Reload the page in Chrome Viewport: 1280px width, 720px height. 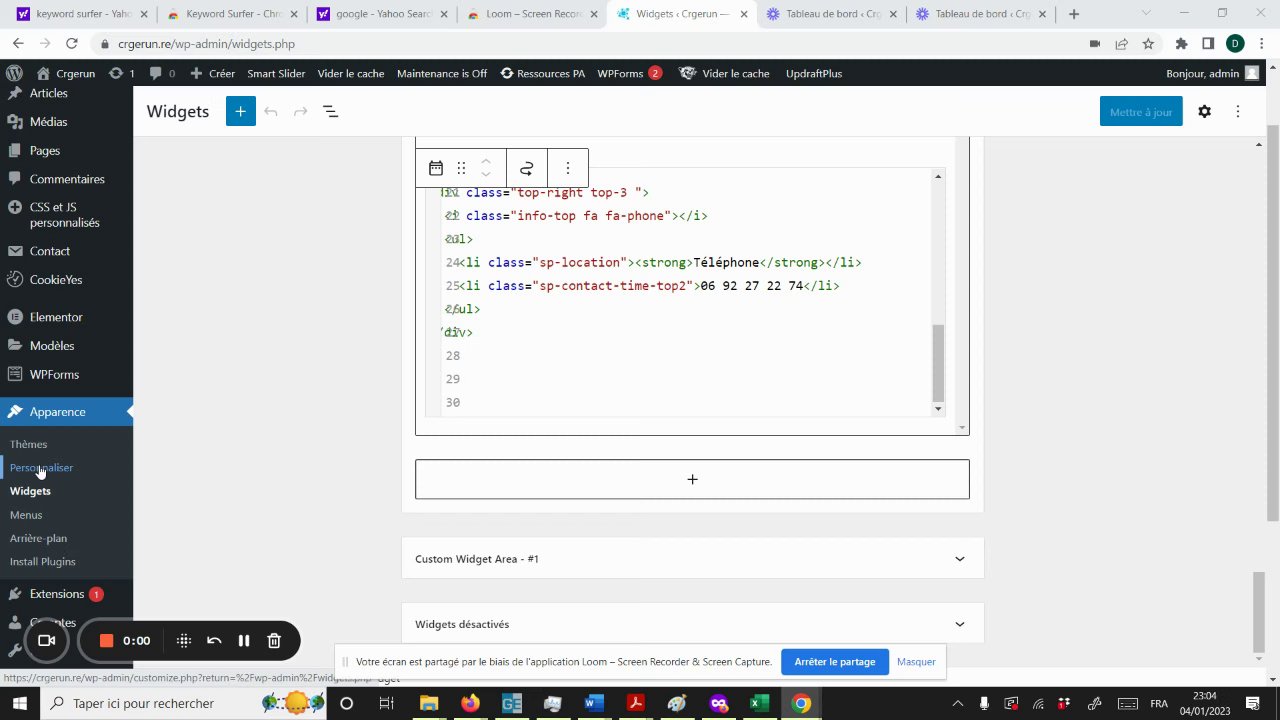coord(71,44)
